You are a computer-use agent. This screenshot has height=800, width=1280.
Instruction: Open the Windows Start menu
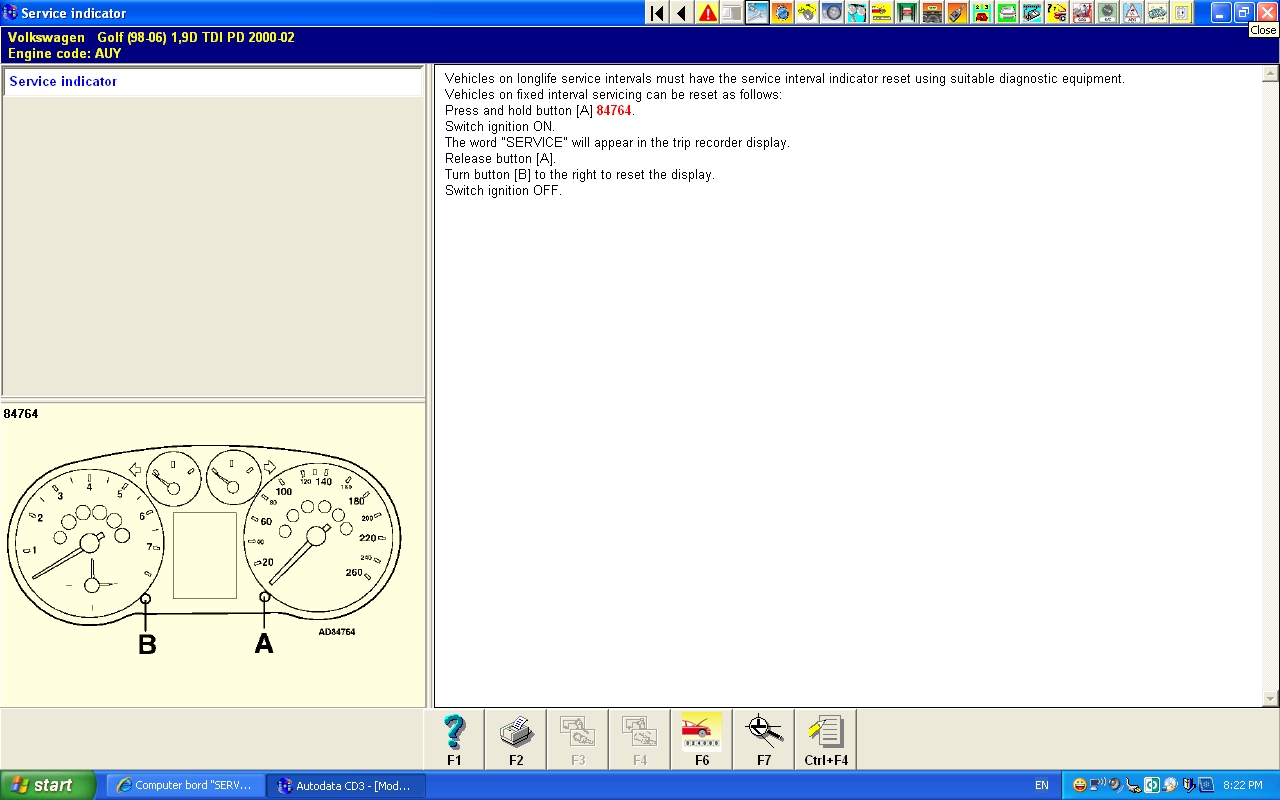[48, 785]
